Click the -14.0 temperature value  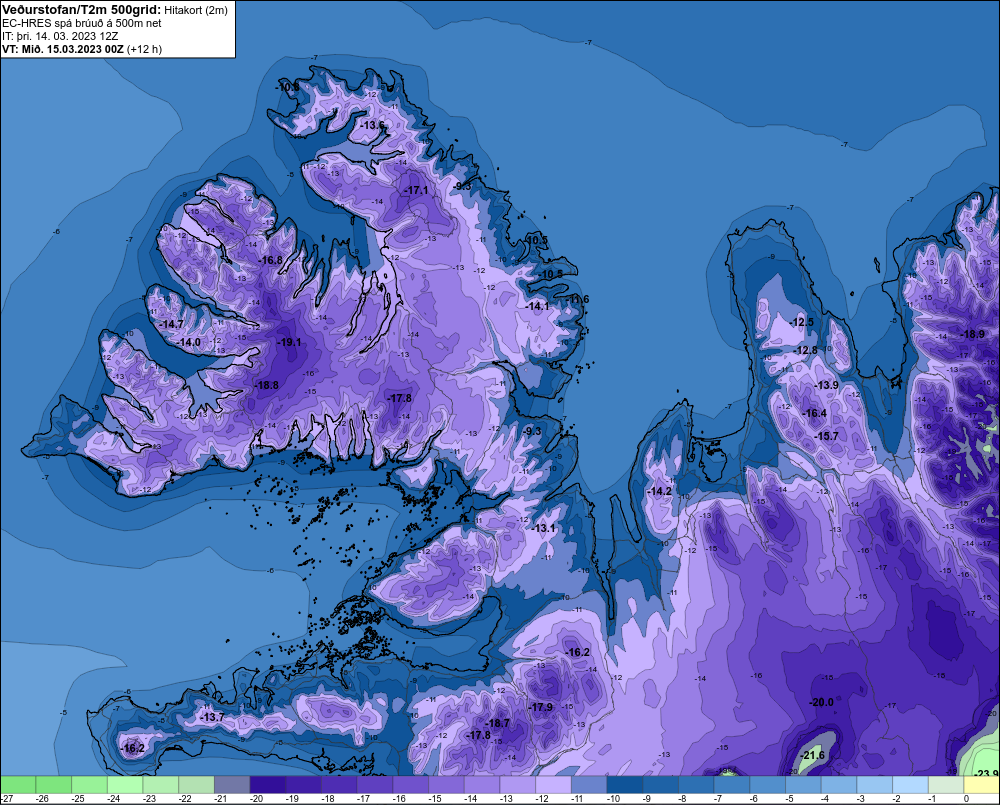click(189, 343)
